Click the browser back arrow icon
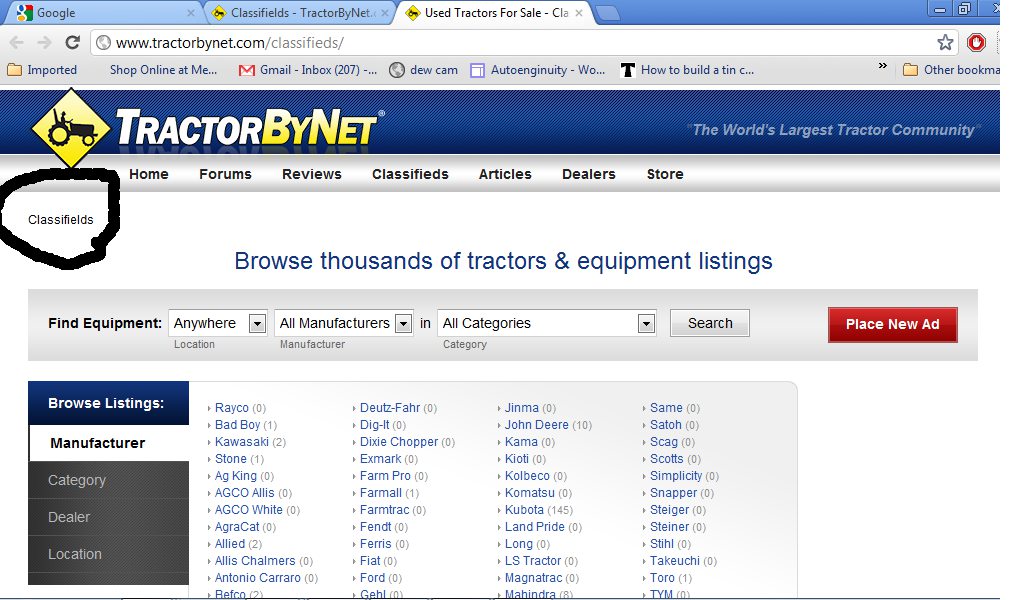 point(16,43)
